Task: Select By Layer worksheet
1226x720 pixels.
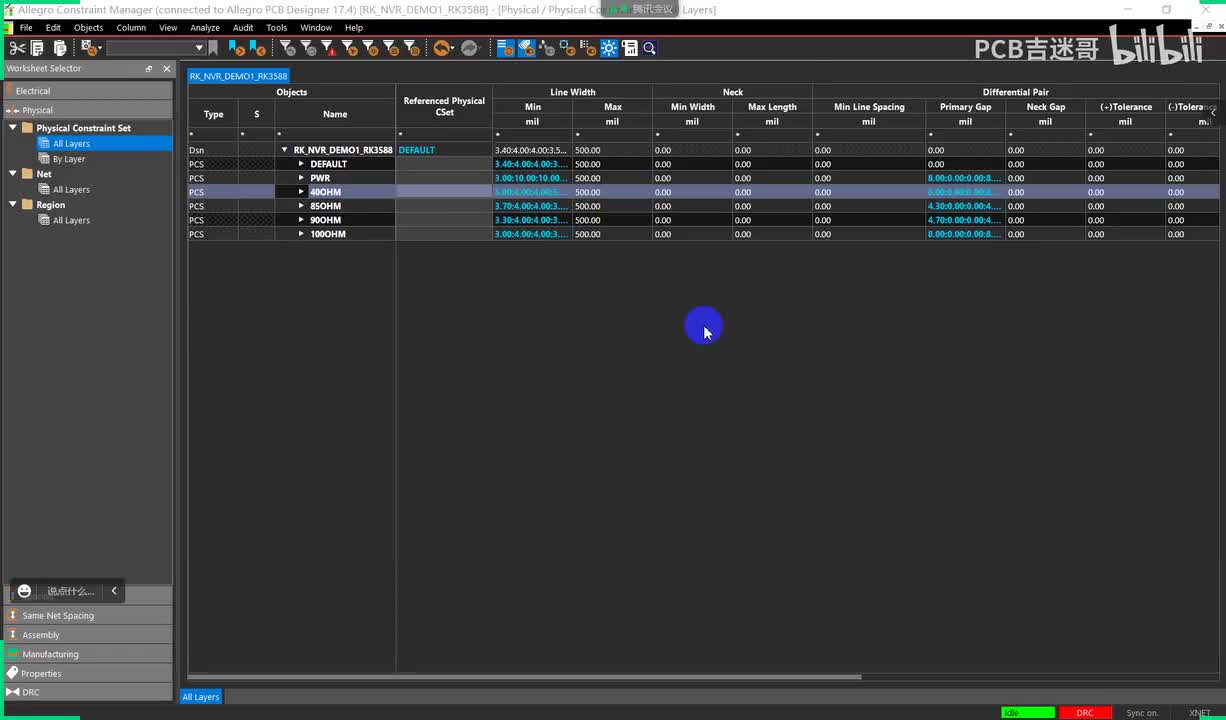Action: pos(69,159)
